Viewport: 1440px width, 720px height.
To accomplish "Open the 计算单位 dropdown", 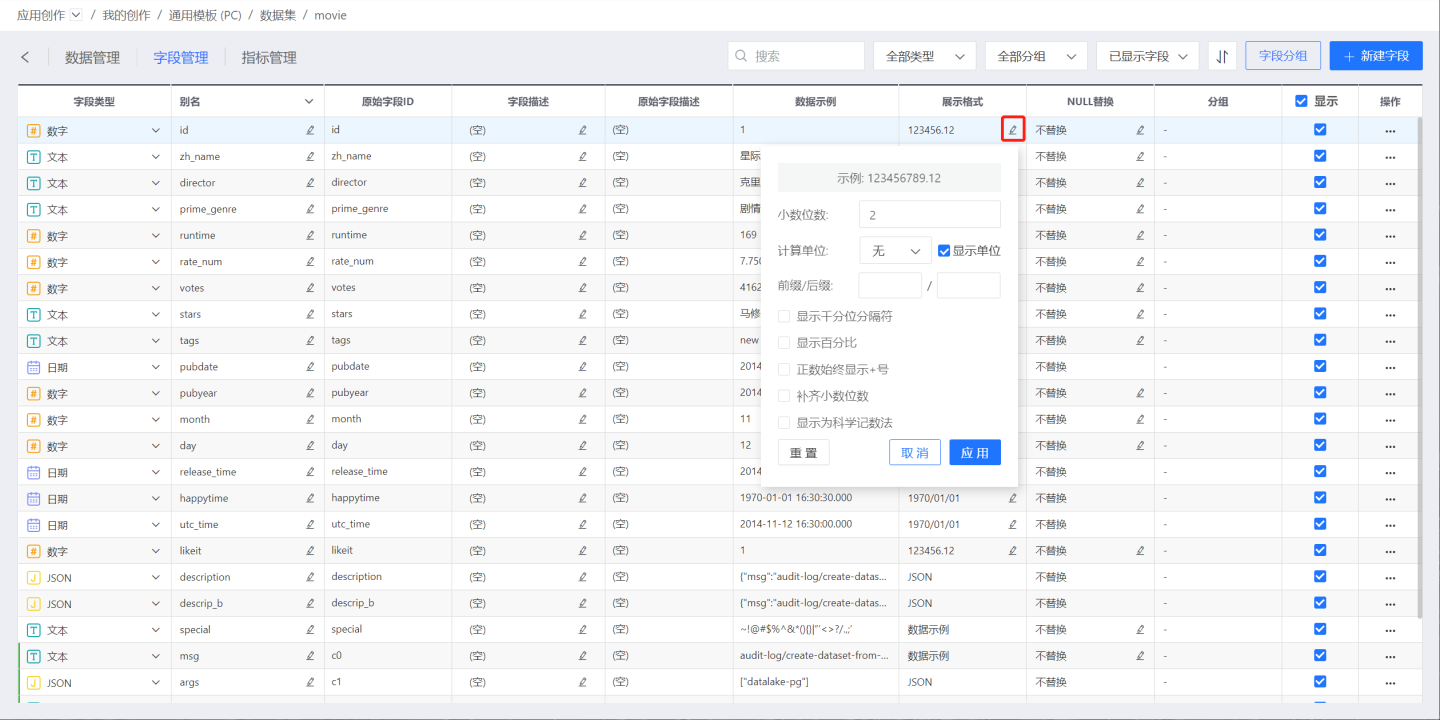I will click(895, 251).
